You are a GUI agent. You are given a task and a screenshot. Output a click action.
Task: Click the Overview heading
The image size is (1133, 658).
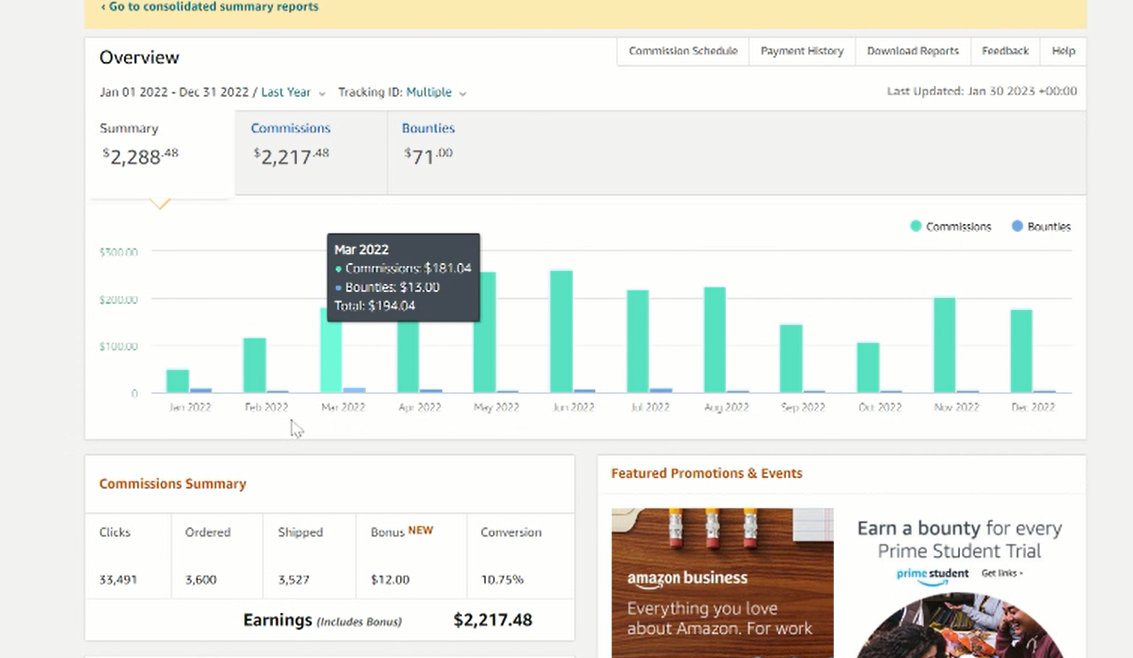pos(139,57)
